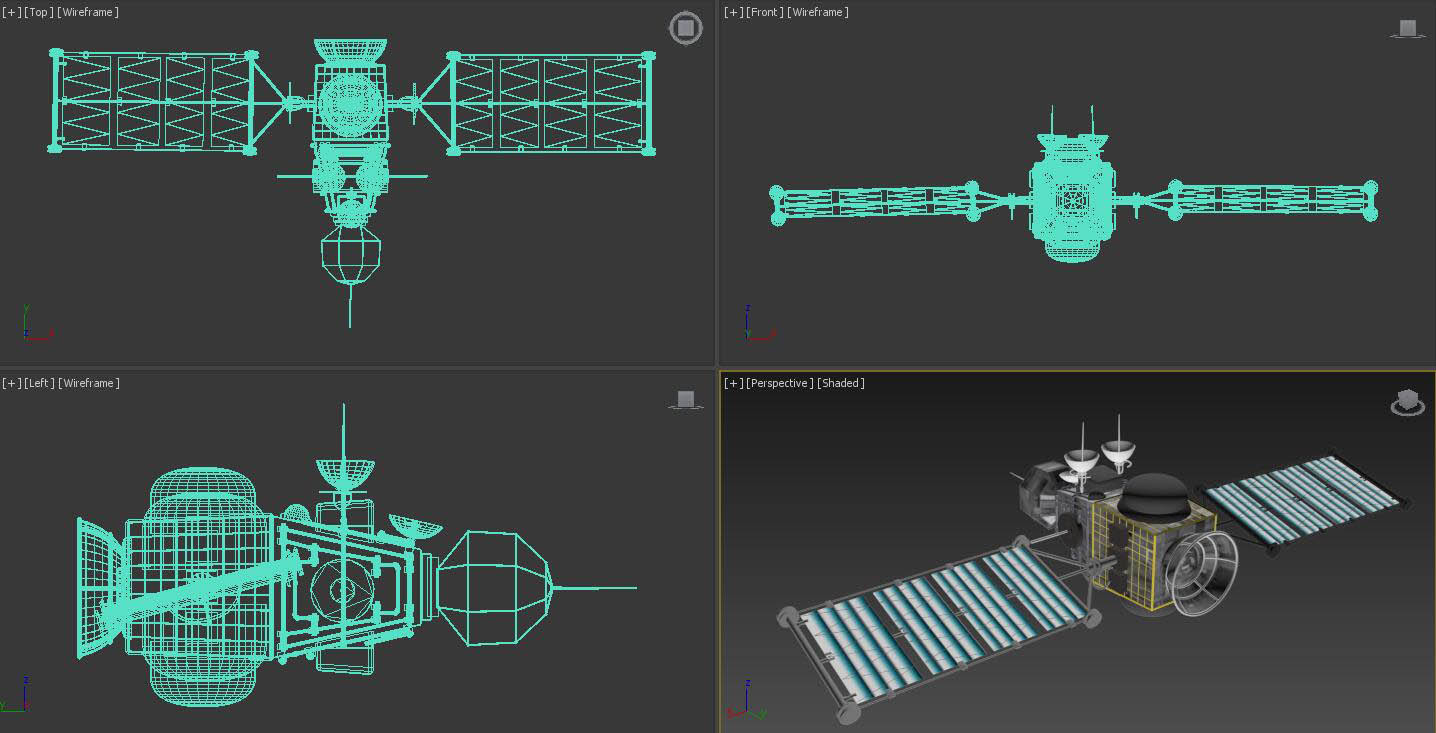Image resolution: width=1436 pixels, height=733 pixels.
Task: Select the near solar panel array in Perspective view
Action: (940, 627)
